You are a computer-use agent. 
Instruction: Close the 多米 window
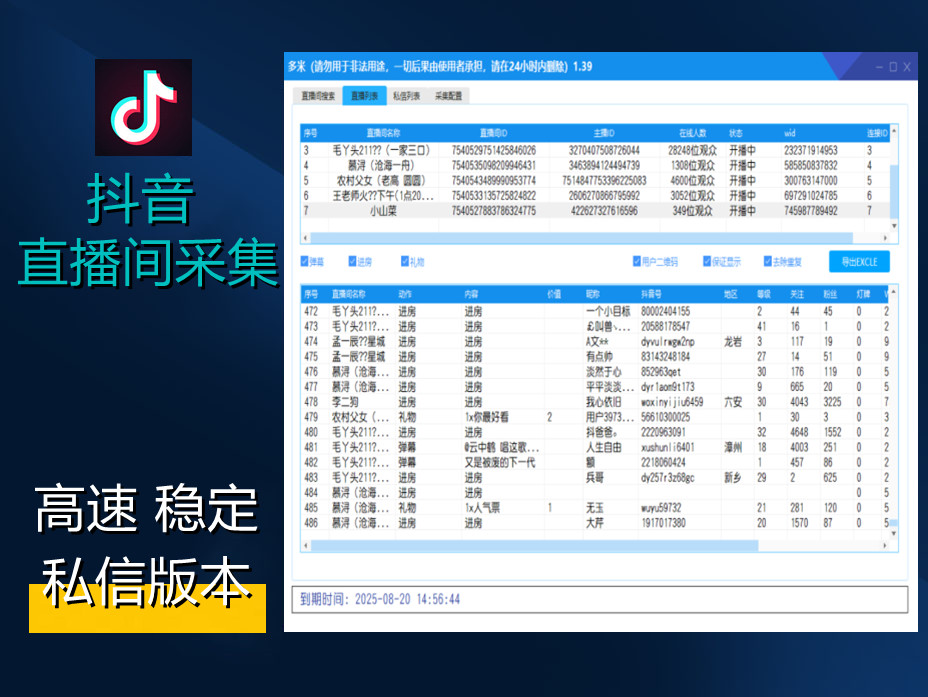click(x=907, y=67)
